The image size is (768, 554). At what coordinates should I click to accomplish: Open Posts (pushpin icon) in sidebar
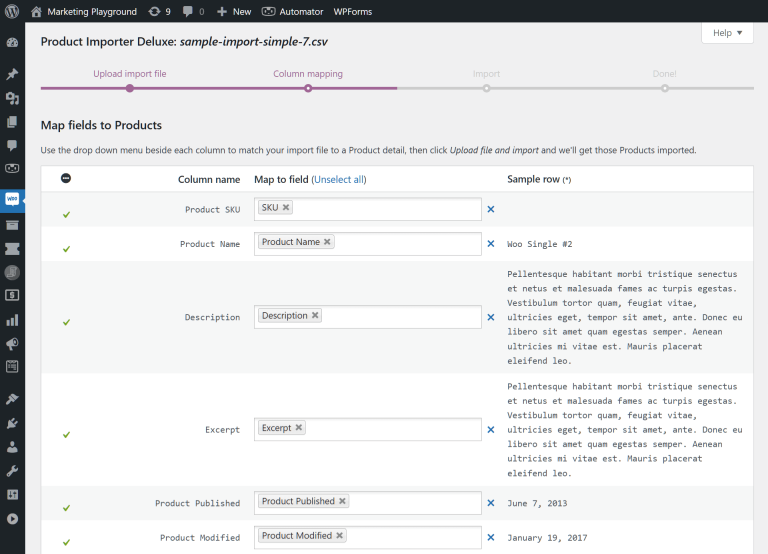click(12, 74)
